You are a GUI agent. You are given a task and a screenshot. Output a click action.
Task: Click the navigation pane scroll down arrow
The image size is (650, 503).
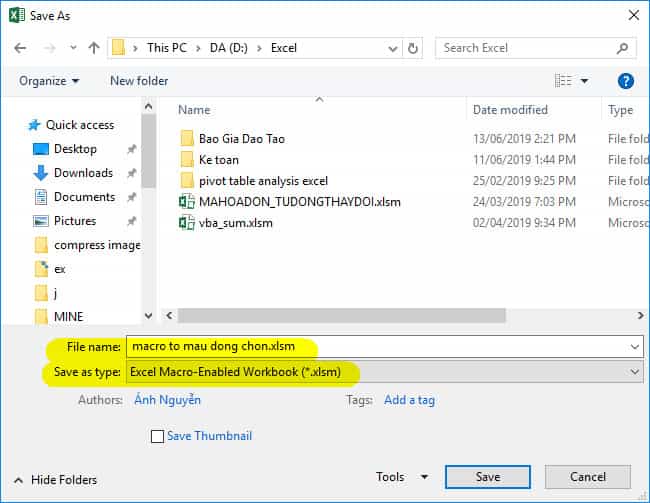[148, 316]
